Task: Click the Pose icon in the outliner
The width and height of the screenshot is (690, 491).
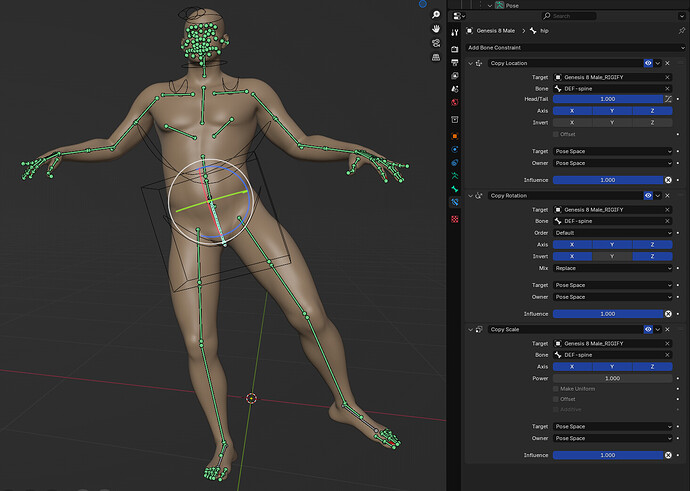Action: (x=499, y=5)
